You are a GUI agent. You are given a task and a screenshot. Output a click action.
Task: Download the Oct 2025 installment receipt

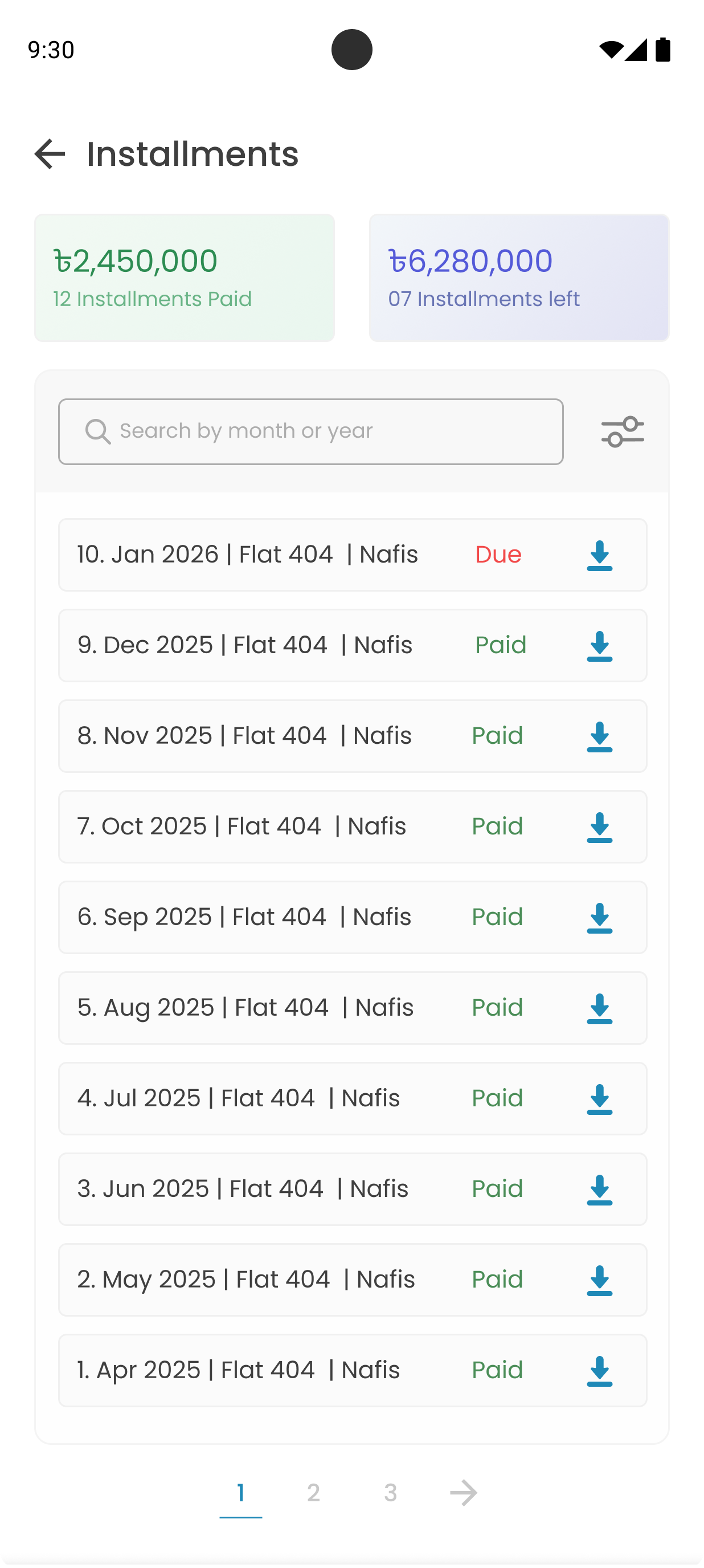click(x=599, y=827)
